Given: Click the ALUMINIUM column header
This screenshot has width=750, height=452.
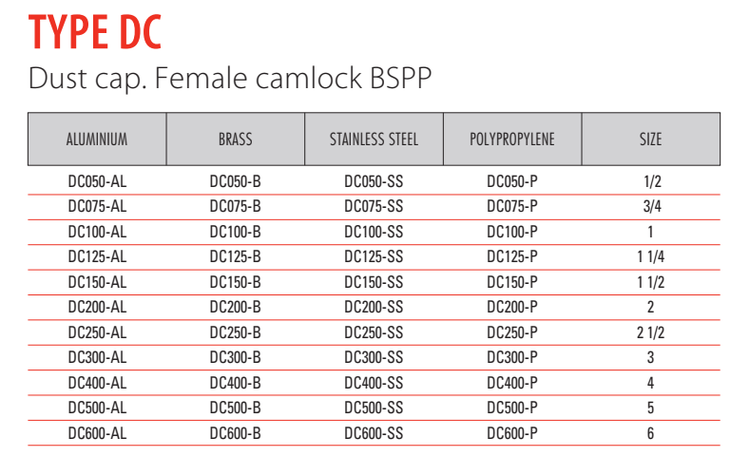Looking at the screenshot, I should pos(96,140).
